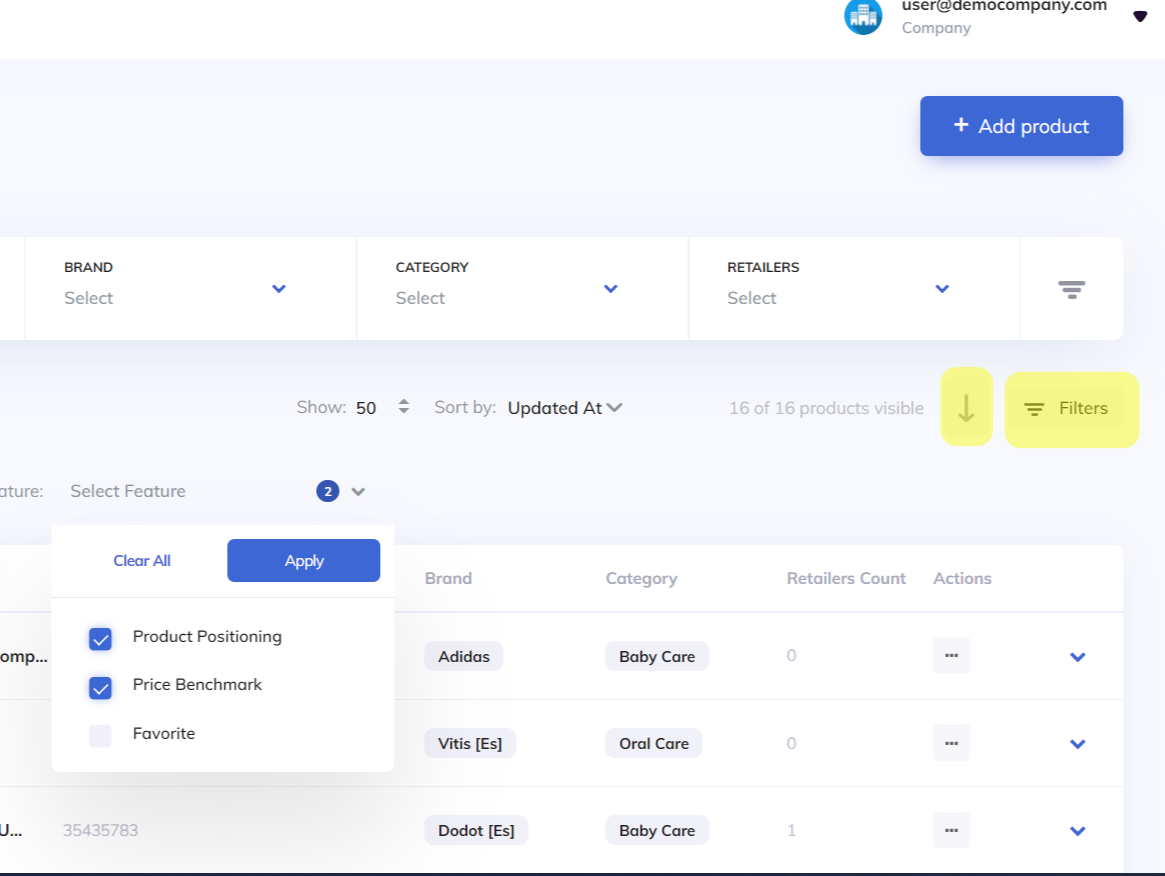
Task: Enable the Favorite checkbox
Action: point(100,736)
